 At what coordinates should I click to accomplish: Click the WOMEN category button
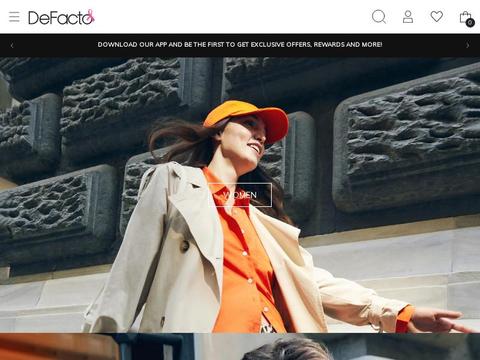pyautogui.click(x=240, y=195)
